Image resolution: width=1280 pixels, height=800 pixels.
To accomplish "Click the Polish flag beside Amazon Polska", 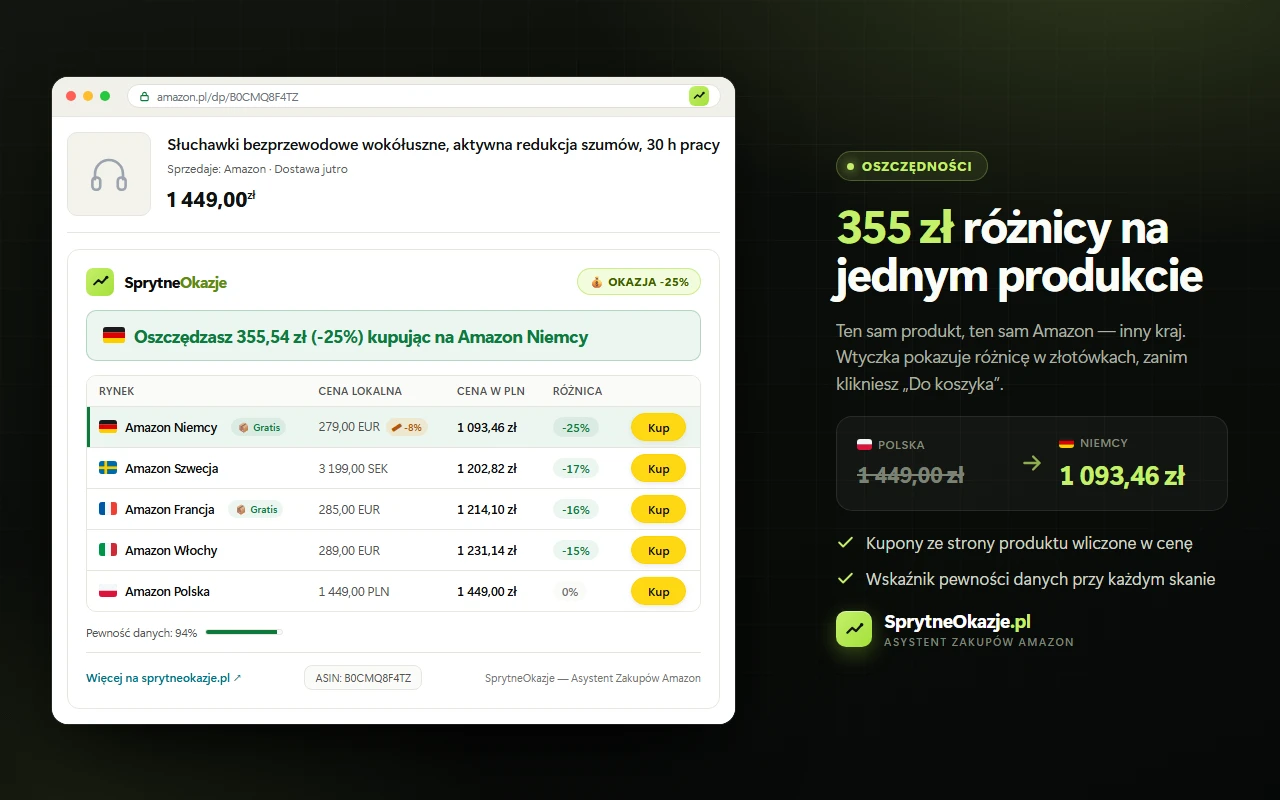I will pyautogui.click(x=108, y=591).
